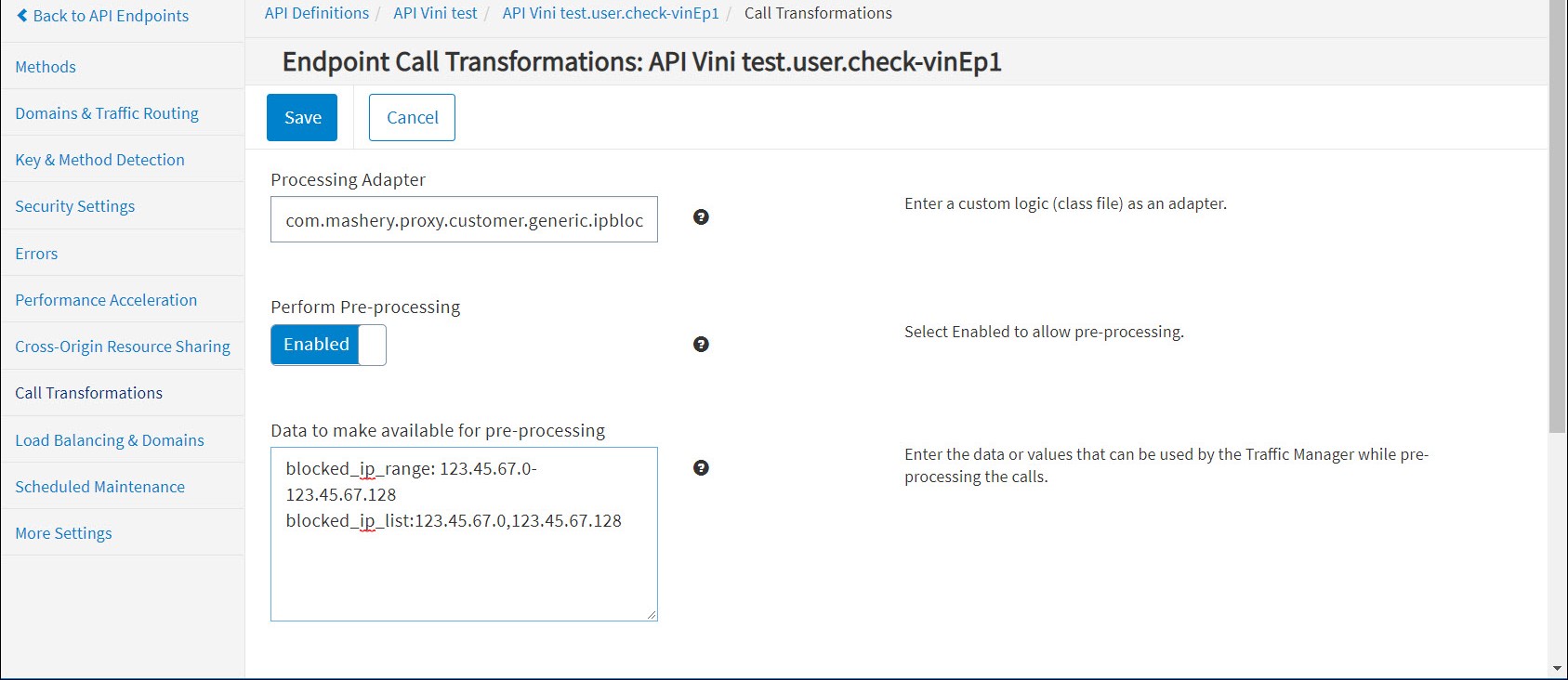Click help icon for Perform Pre-processing

coord(701,345)
